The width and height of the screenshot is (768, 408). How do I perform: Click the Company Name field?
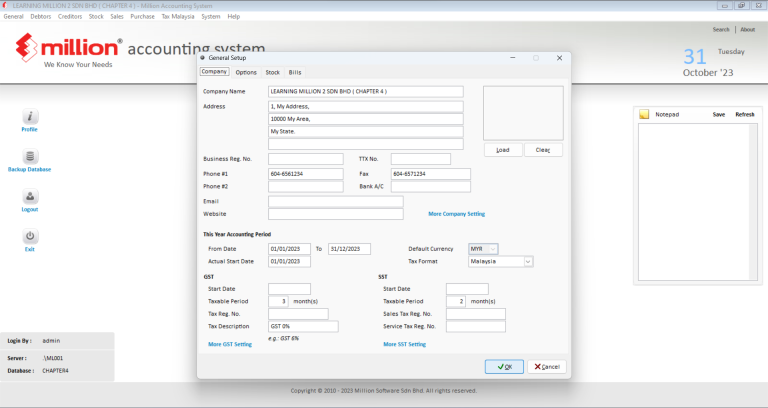[366, 92]
